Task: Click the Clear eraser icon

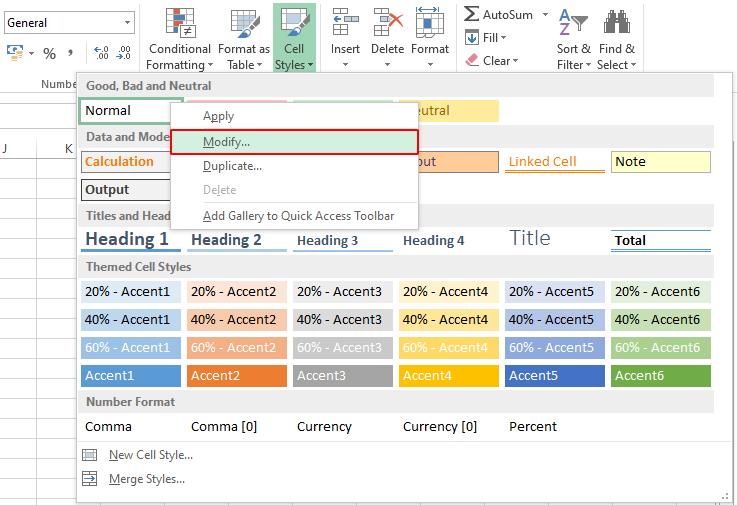Action: pyautogui.click(x=472, y=60)
